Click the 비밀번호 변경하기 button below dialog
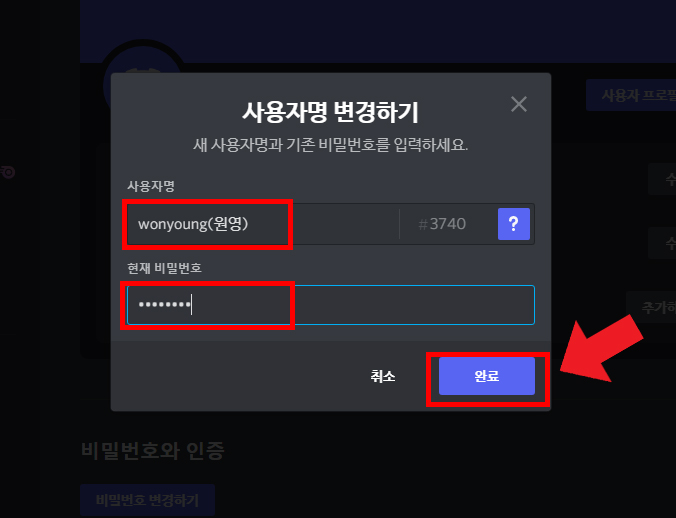Image resolution: width=676 pixels, height=518 pixels. click(x=147, y=500)
